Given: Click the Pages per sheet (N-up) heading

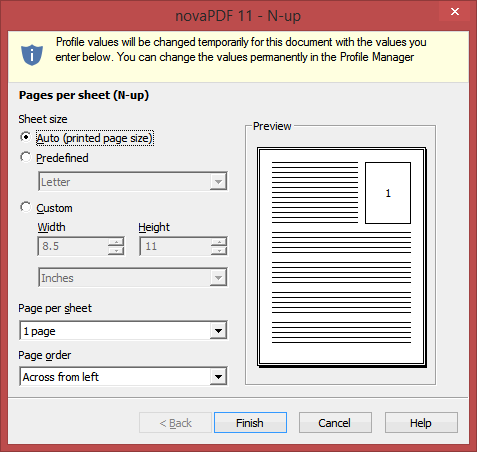Looking at the screenshot, I should tap(84, 95).
